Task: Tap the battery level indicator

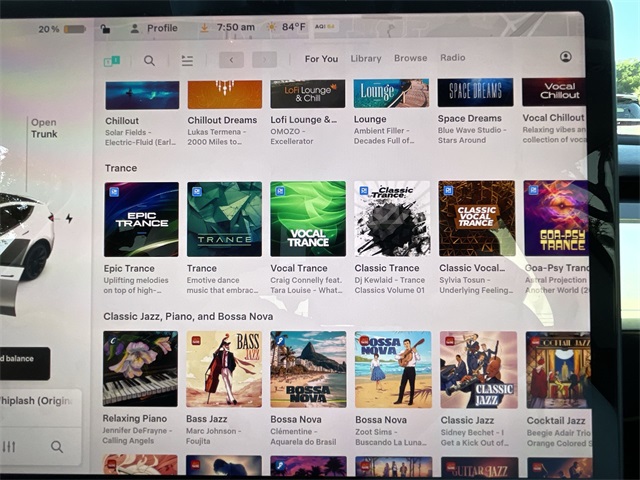Action: (75, 29)
